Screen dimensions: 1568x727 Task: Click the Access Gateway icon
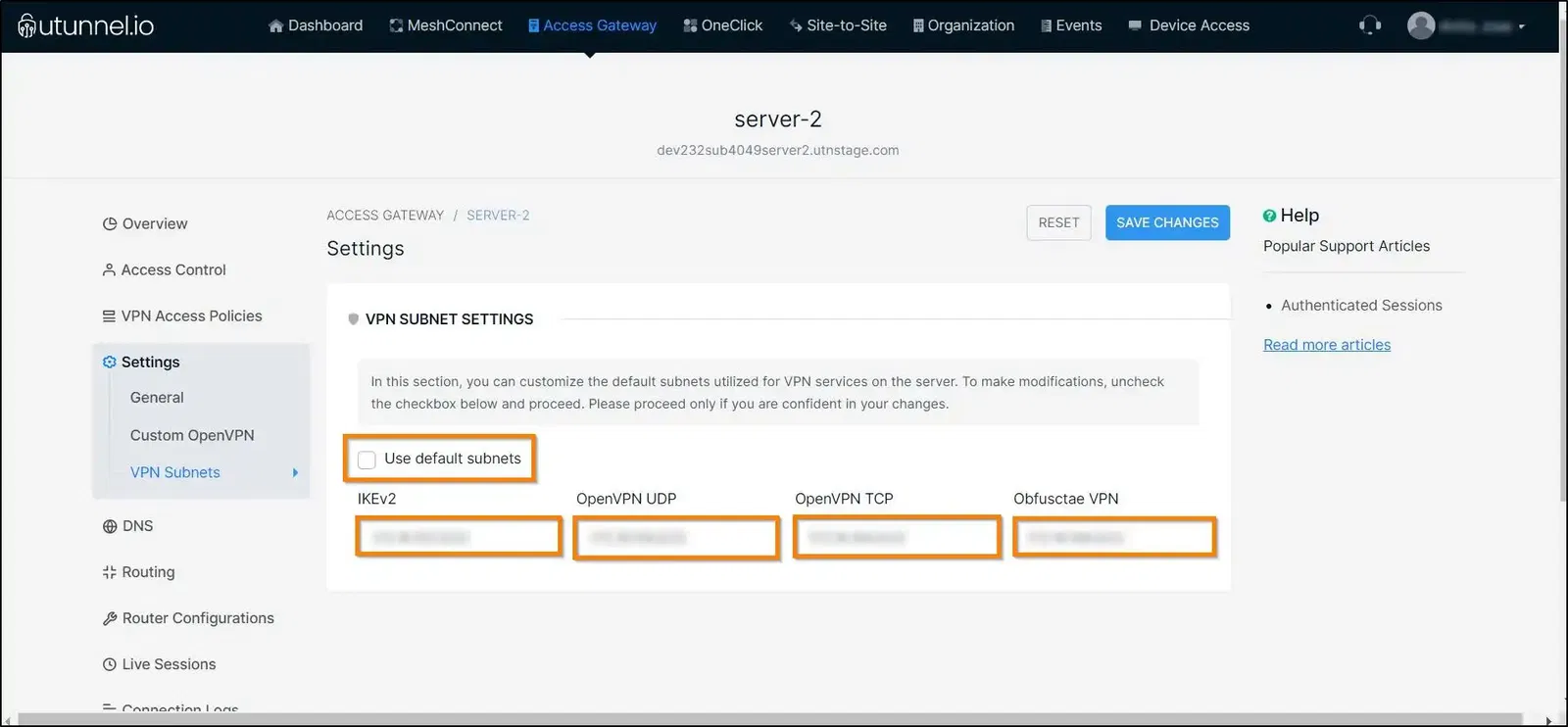[534, 25]
